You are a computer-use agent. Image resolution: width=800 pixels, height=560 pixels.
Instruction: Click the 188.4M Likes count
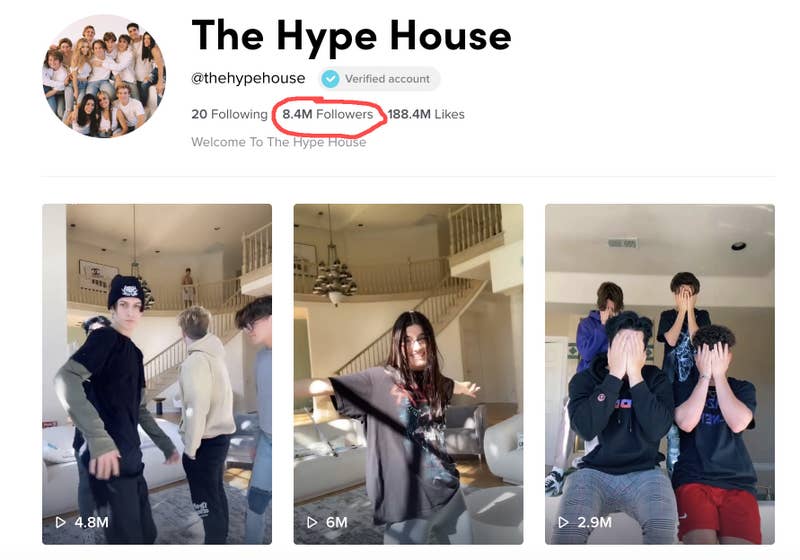(426, 114)
